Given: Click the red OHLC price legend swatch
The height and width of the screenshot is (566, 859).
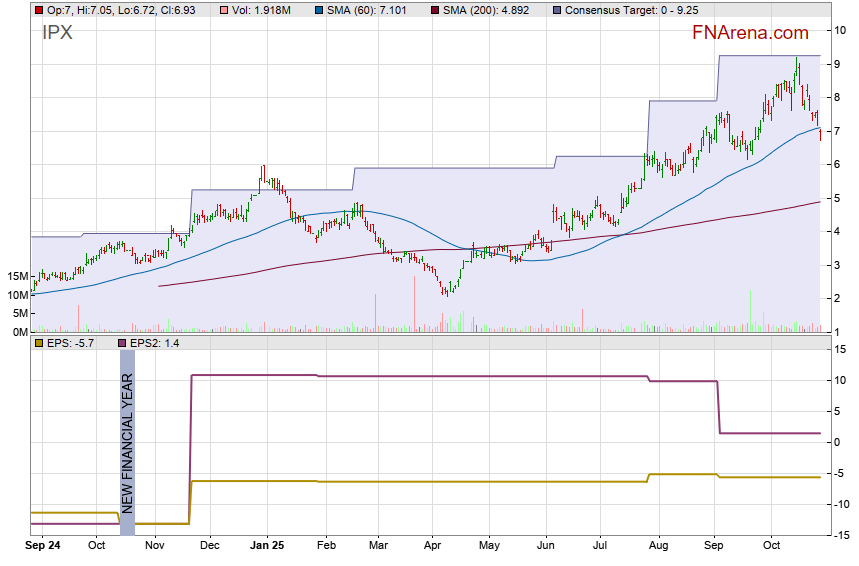Looking at the screenshot, I should tap(38, 10).
